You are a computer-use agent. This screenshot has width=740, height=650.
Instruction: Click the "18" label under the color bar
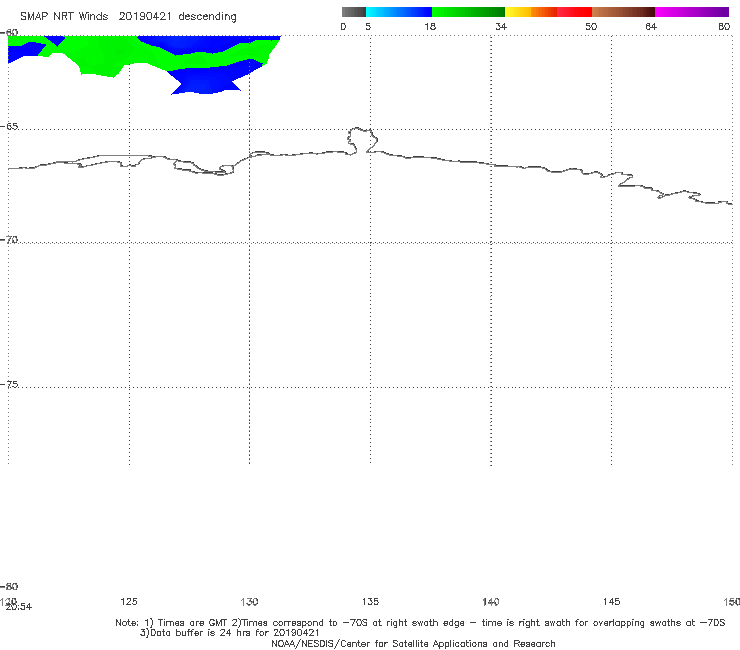coord(430,26)
